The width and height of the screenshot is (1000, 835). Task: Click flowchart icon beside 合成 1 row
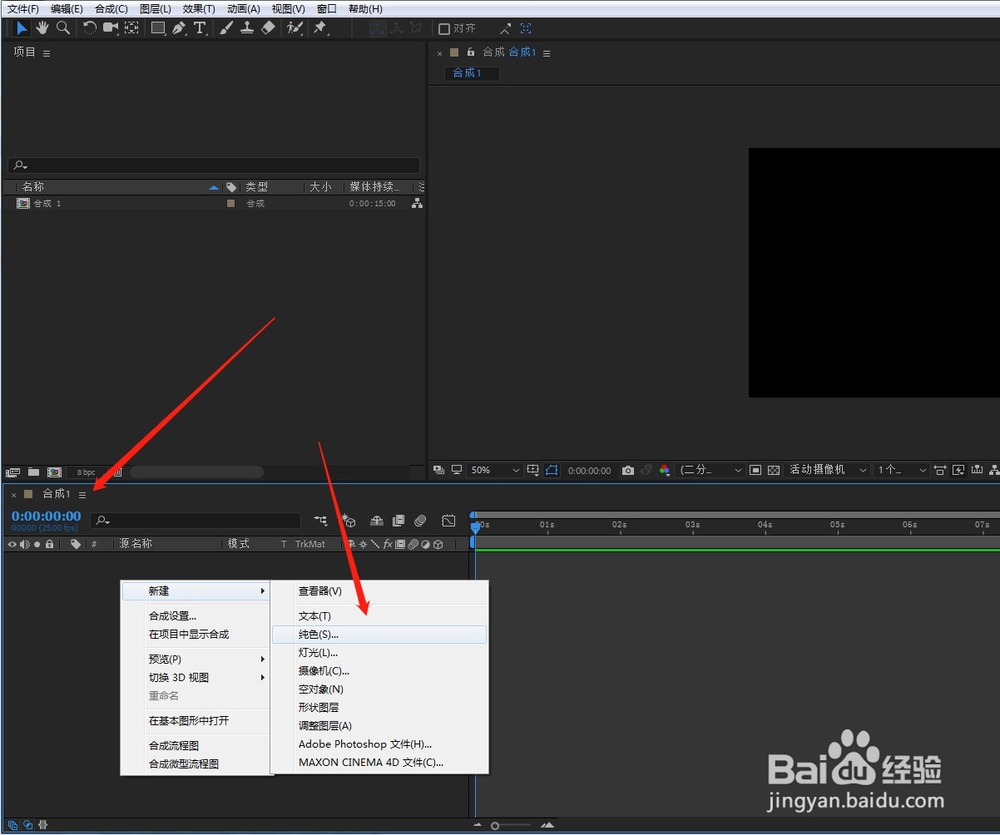click(x=417, y=203)
